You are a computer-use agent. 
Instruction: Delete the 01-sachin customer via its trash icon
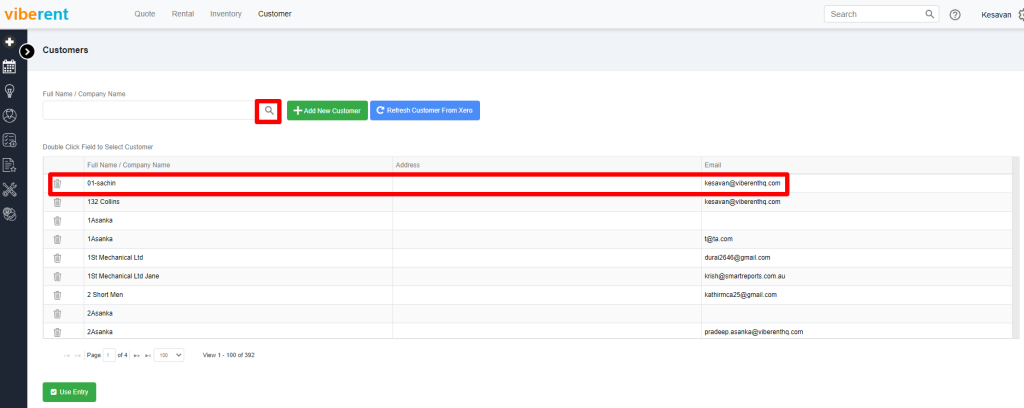coord(57,183)
